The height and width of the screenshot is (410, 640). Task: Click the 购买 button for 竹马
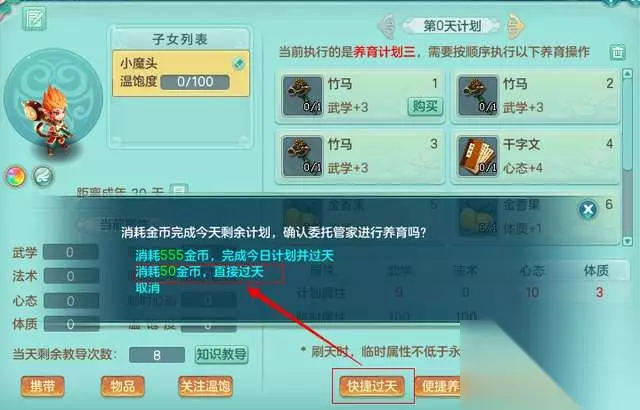(x=425, y=106)
